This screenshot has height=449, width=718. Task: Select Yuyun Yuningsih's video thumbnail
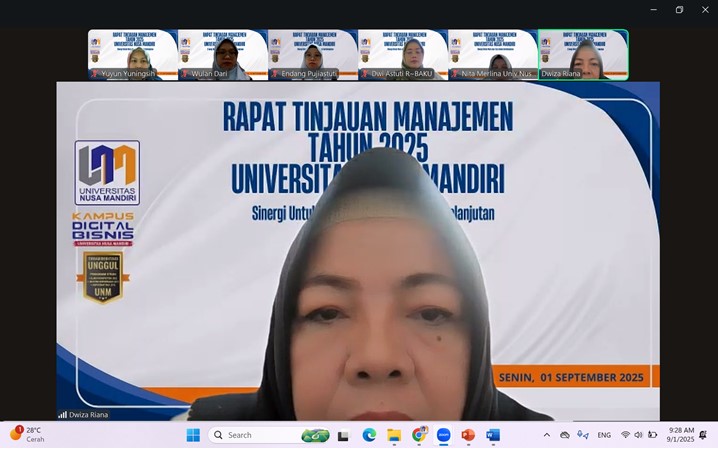click(x=132, y=55)
